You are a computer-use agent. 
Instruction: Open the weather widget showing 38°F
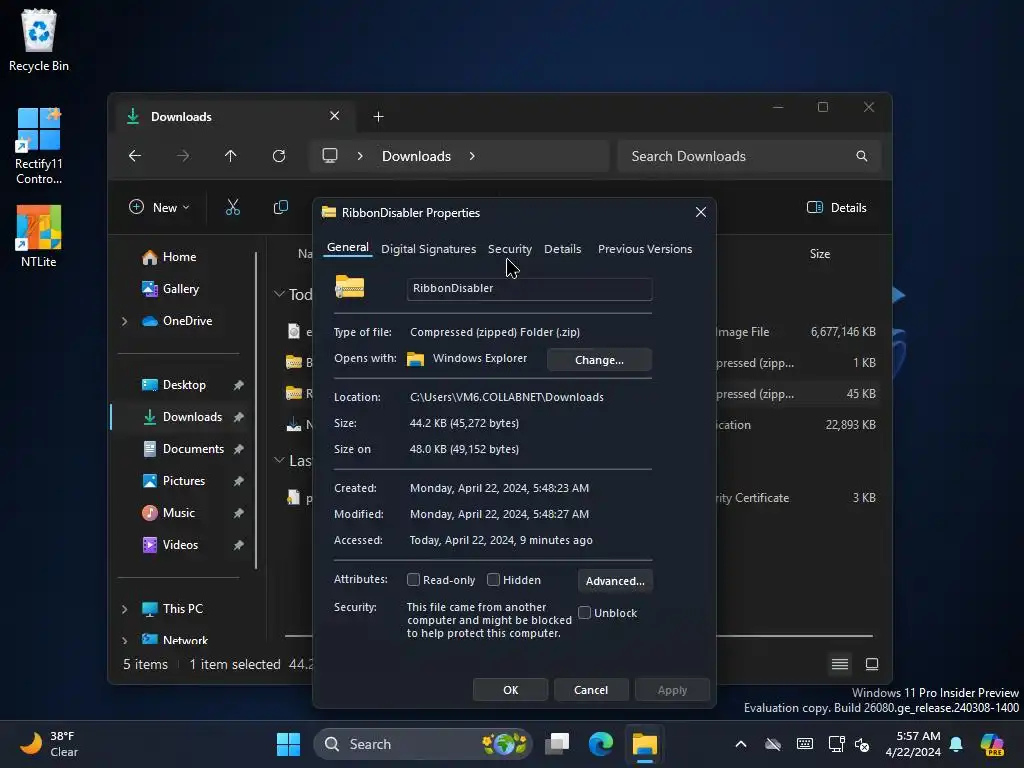[48, 744]
